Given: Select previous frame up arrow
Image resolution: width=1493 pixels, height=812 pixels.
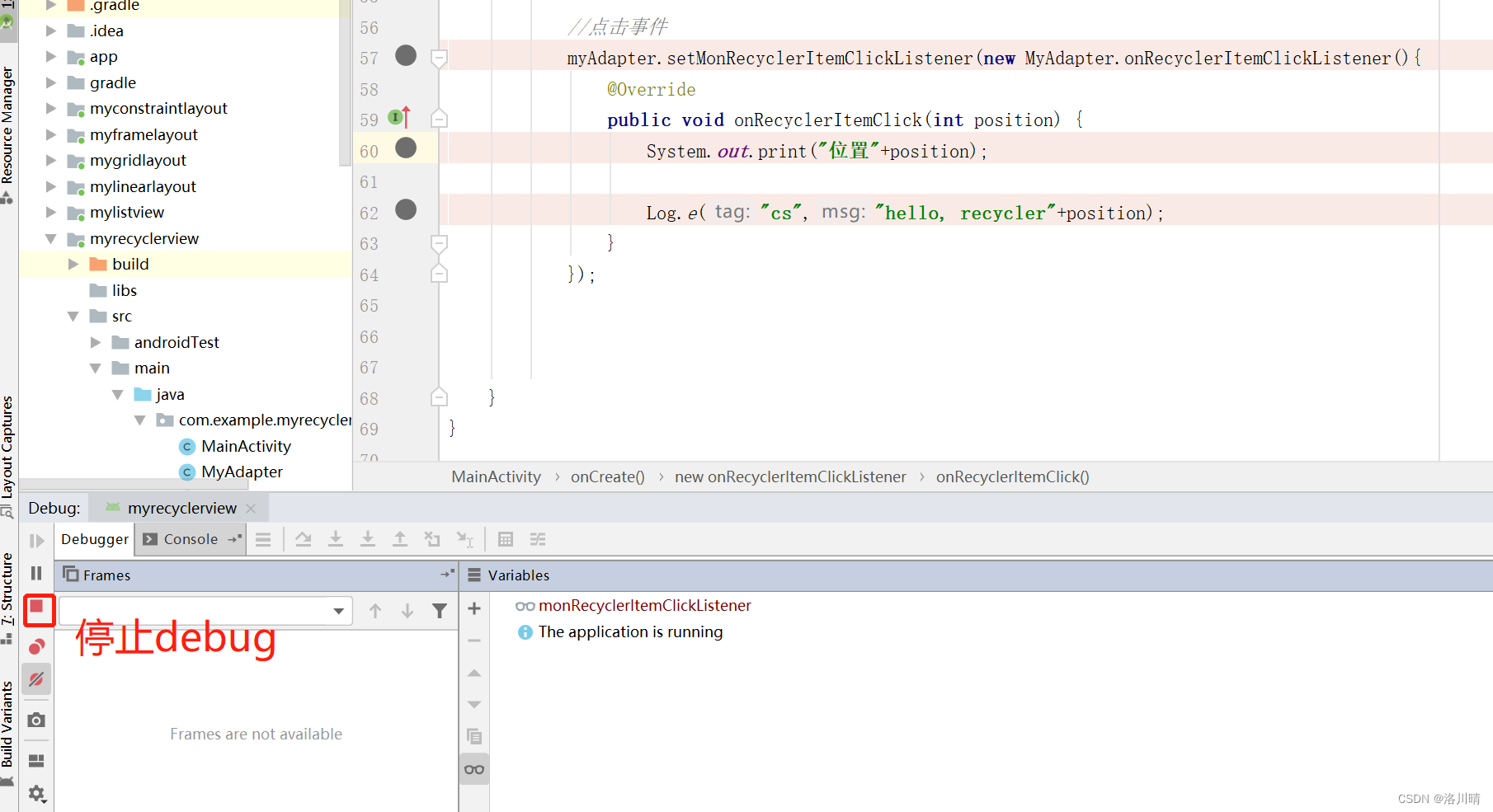Looking at the screenshot, I should tap(375, 611).
